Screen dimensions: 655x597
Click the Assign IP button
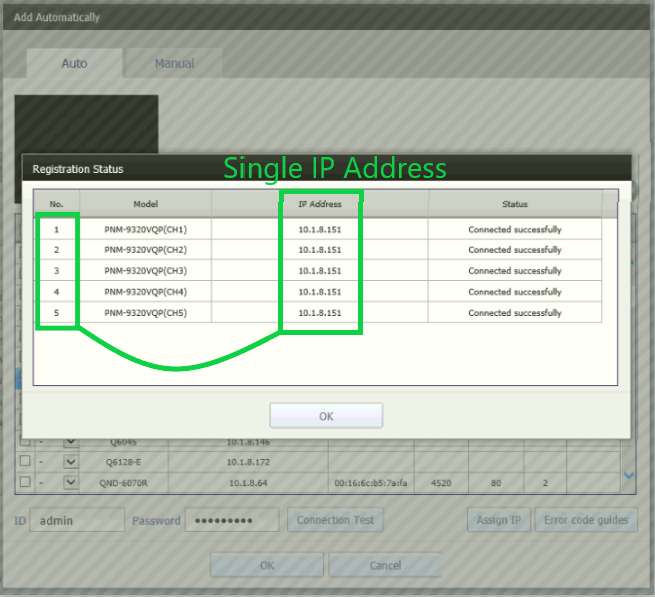[x=499, y=520]
